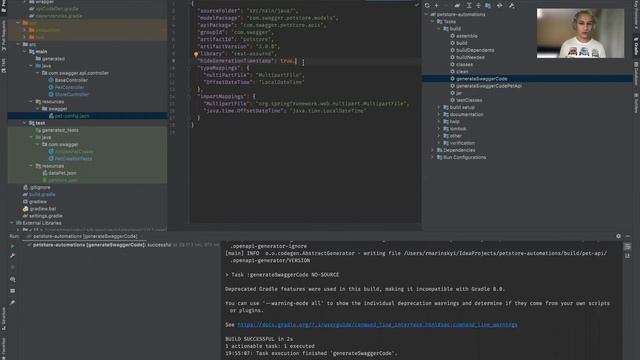Select petstore-automations root in Gradle panel
This screenshot has width=640, height=360.
461,15
